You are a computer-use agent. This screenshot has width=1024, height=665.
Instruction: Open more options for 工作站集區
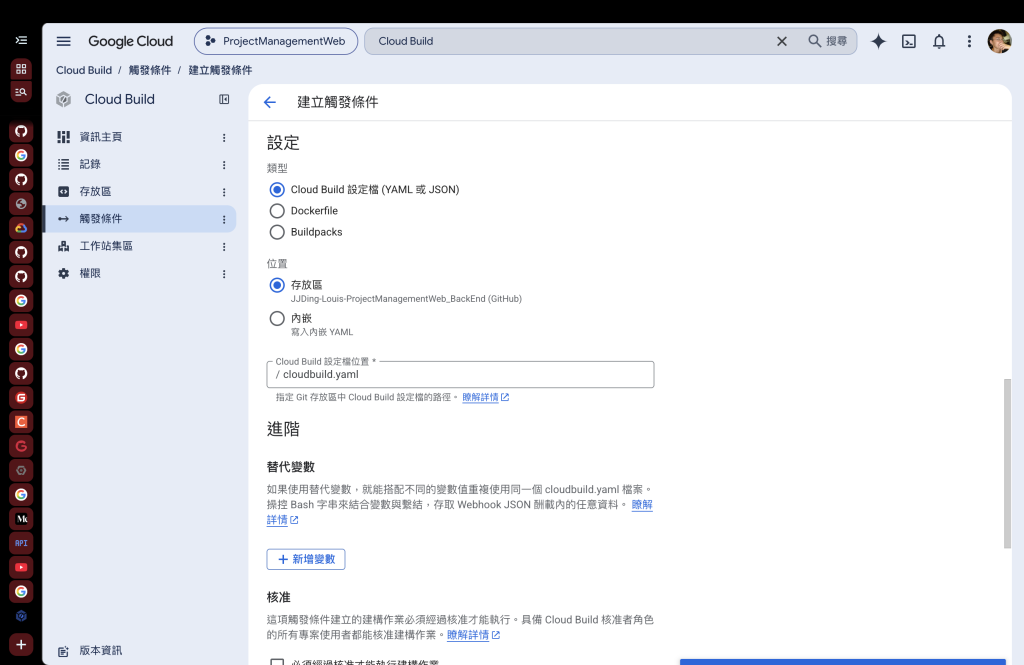click(224, 247)
